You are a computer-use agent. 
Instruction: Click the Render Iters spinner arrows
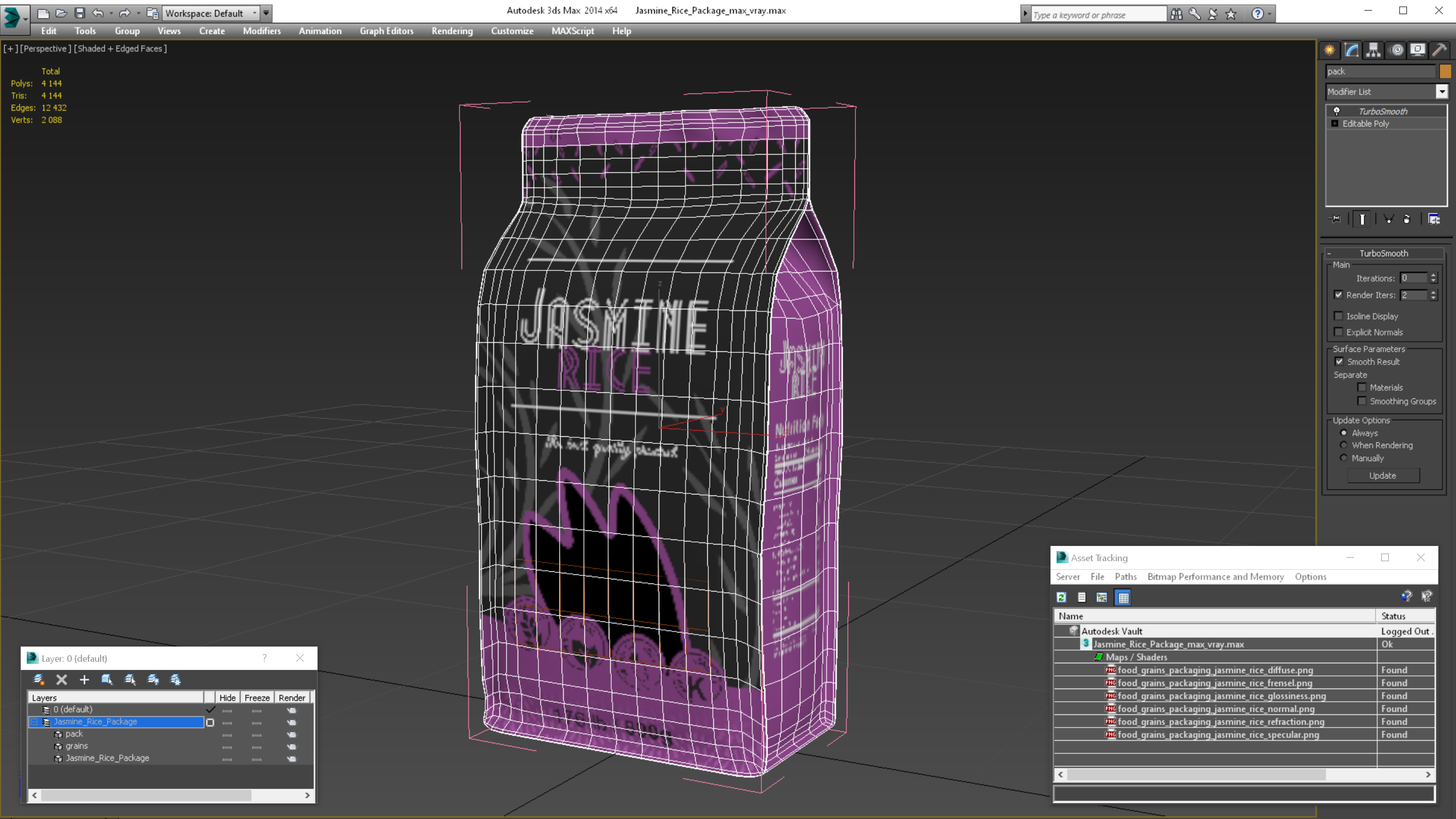pyautogui.click(x=1433, y=295)
